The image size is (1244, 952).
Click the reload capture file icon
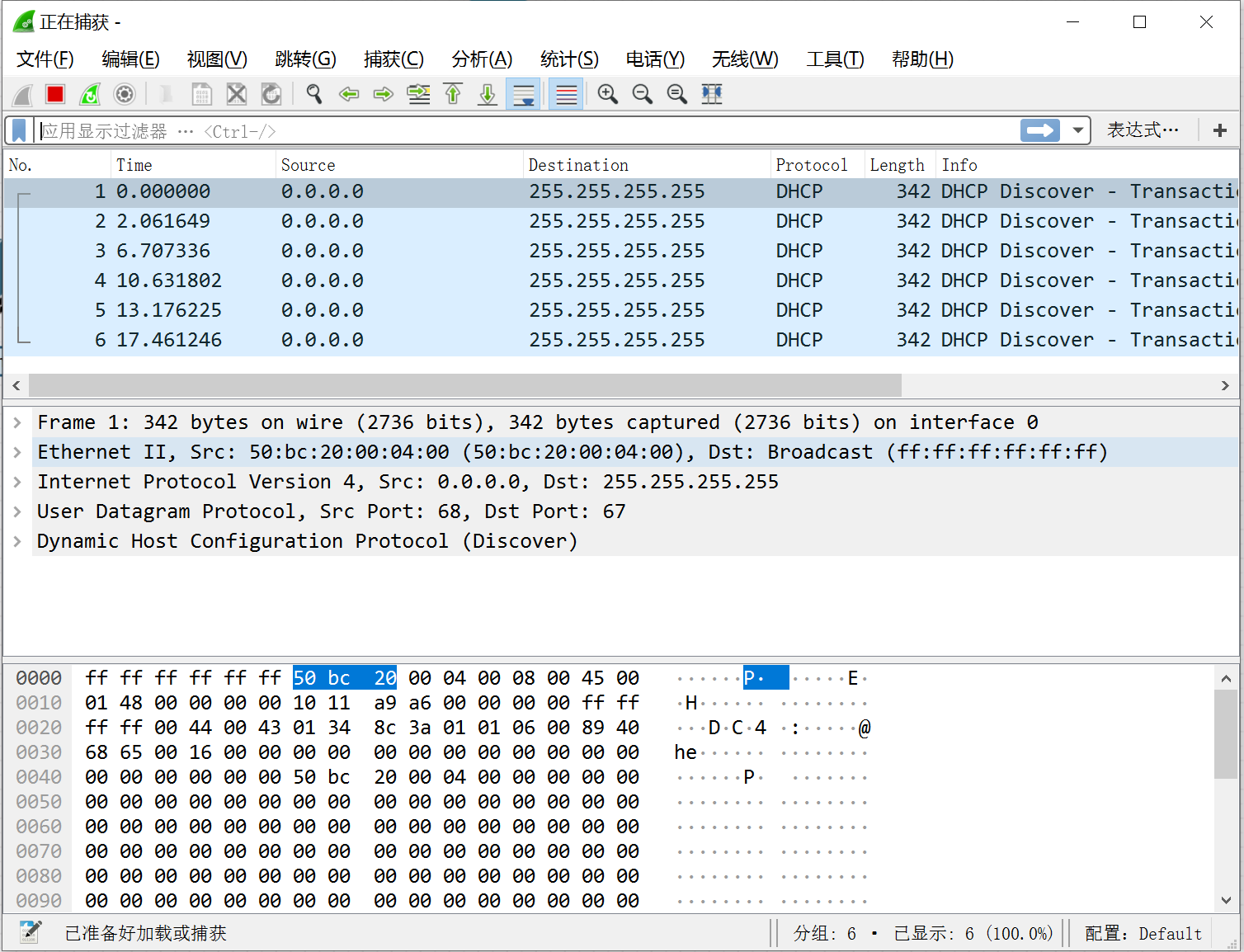pos(271,95)
